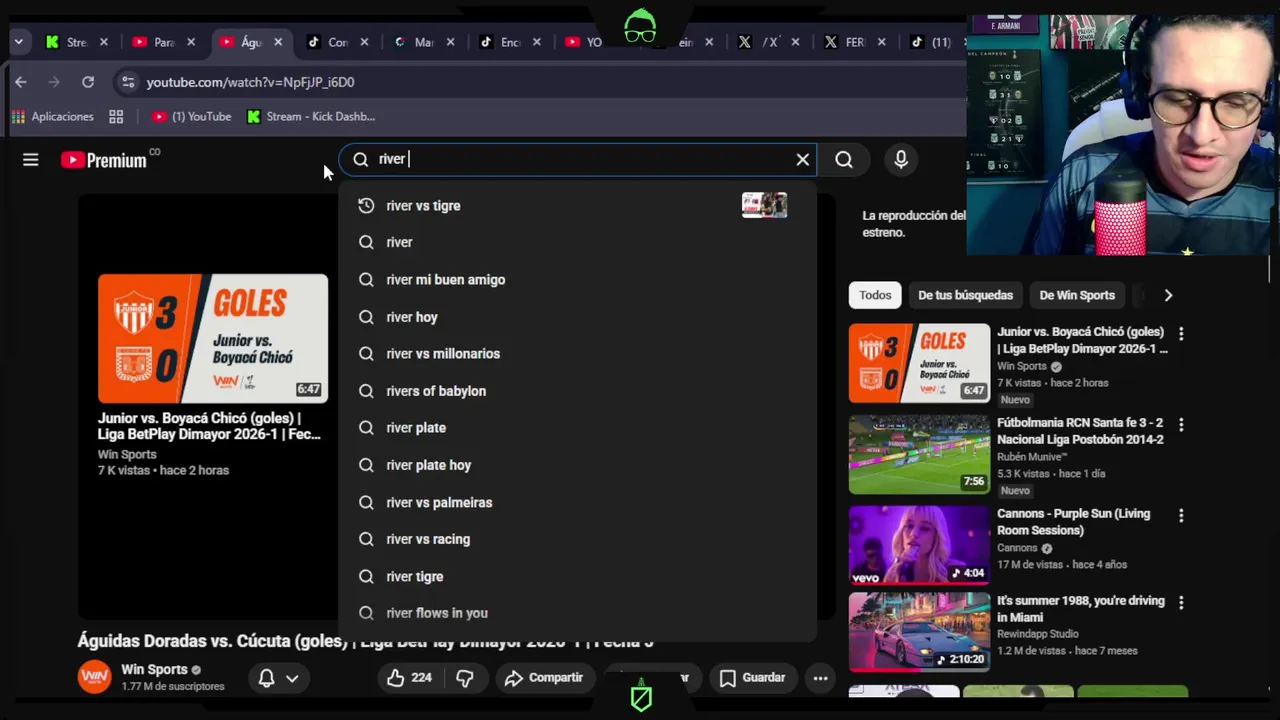Open Aplicaciones bookmarks shortcut
The height and width of the screenshot is (720, 1280).
[x=52, y=116]
